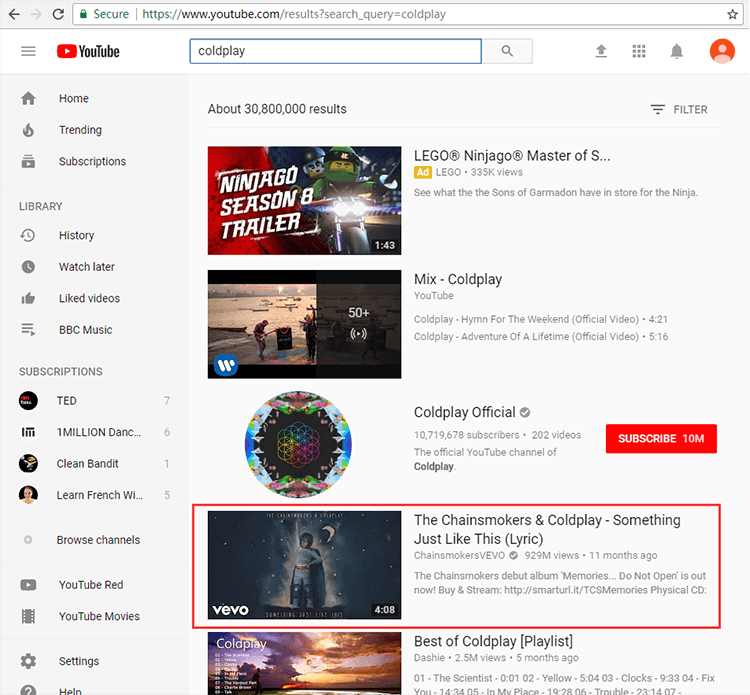Click the browser forward arrow
Screen dimensions: 750x695
(36, 14)
